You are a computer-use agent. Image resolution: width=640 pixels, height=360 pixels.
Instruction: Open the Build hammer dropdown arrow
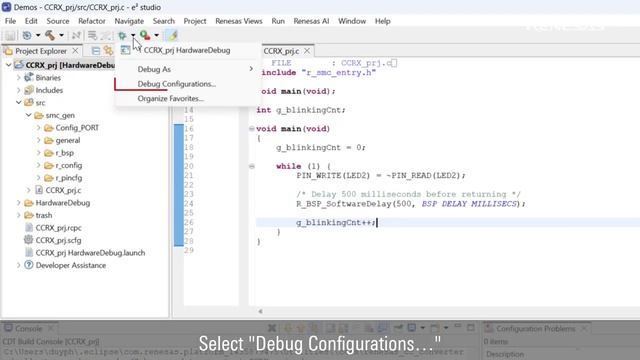61,36
